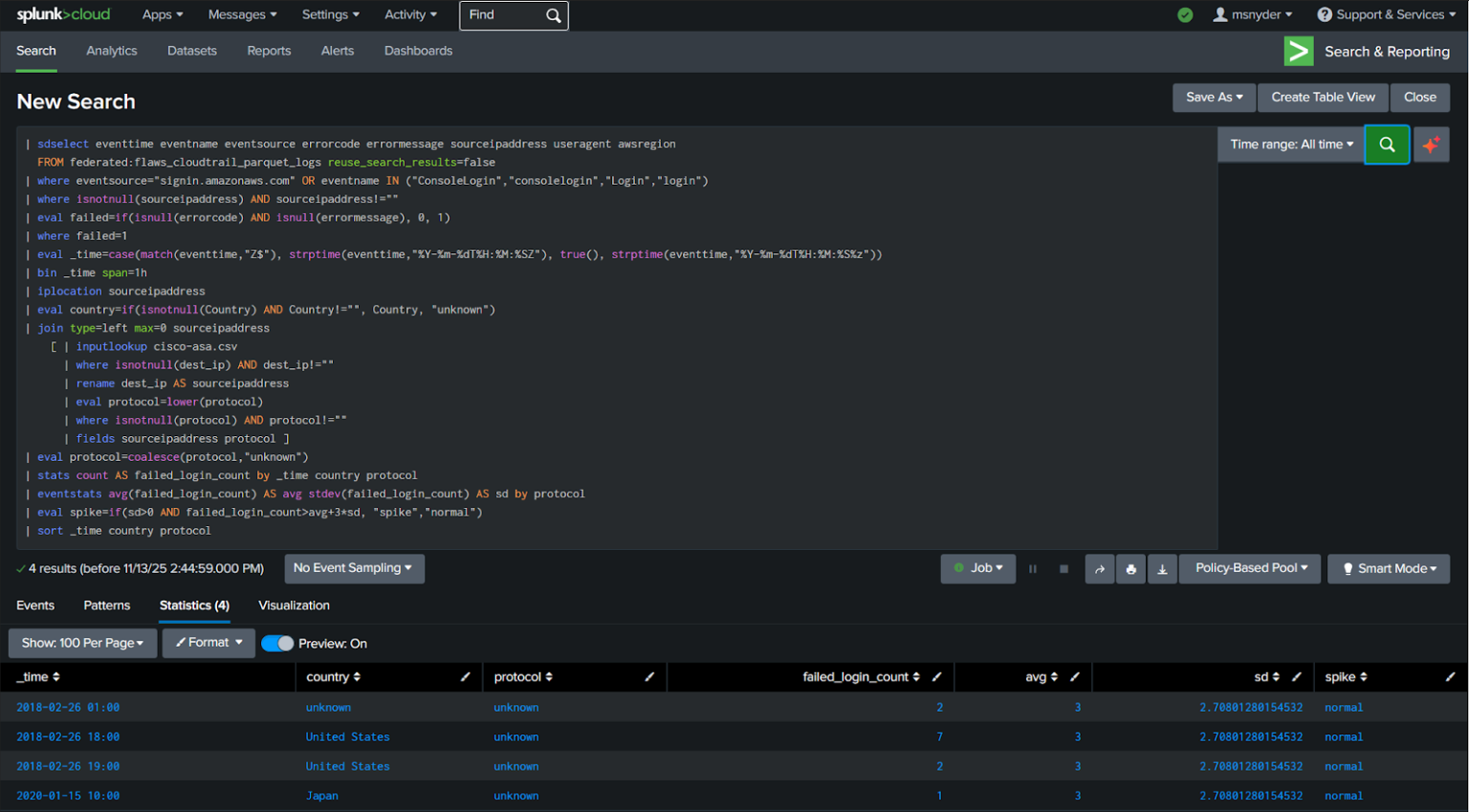Open the Dashboards navigation tab
Viewport: 1469px width, 812px height.
418,51
